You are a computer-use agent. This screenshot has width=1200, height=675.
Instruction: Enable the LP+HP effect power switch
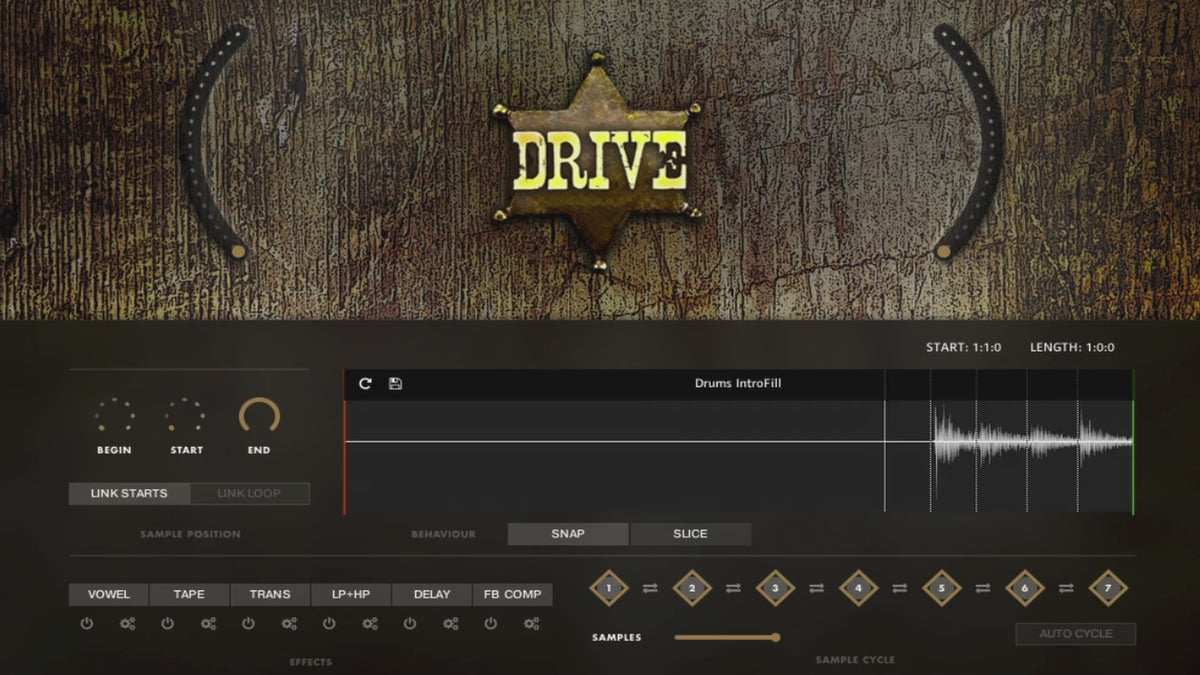pos(329,624)
